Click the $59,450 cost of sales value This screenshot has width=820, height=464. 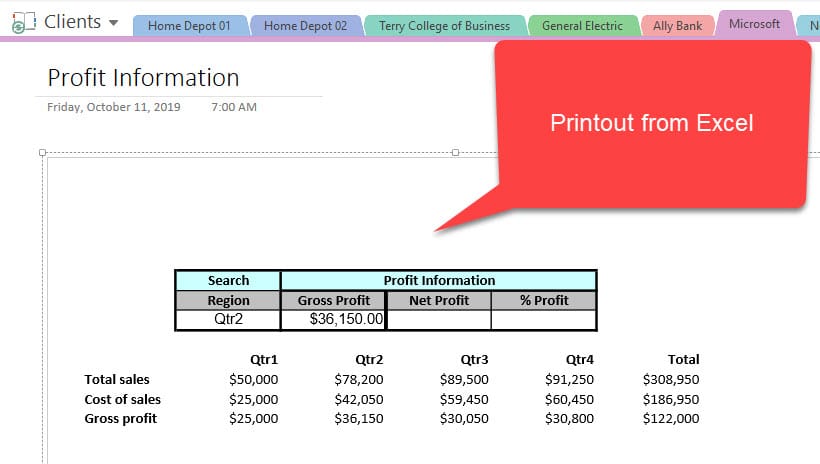pos(464,399)
